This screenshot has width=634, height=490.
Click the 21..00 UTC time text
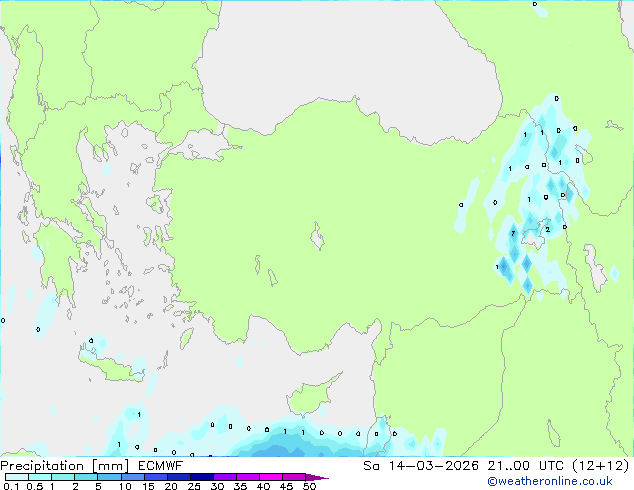point(526,466)
